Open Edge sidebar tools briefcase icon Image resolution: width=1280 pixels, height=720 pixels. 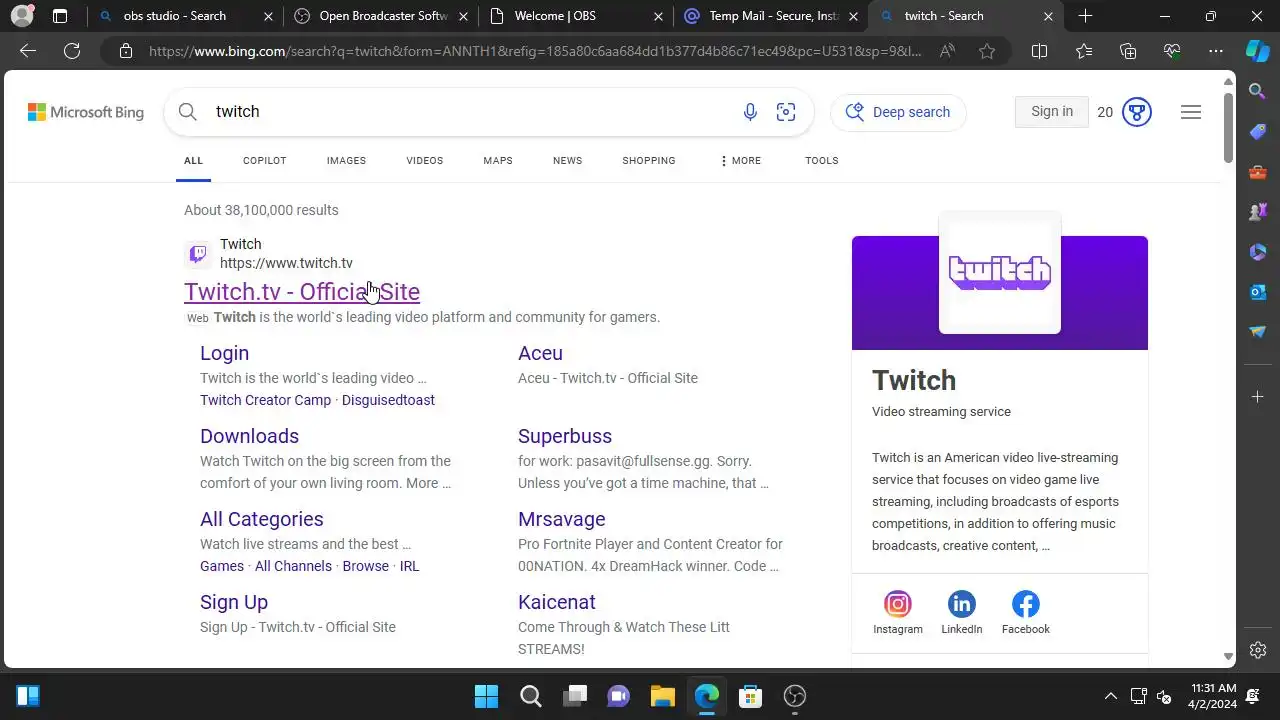[x=1258, y=172]
